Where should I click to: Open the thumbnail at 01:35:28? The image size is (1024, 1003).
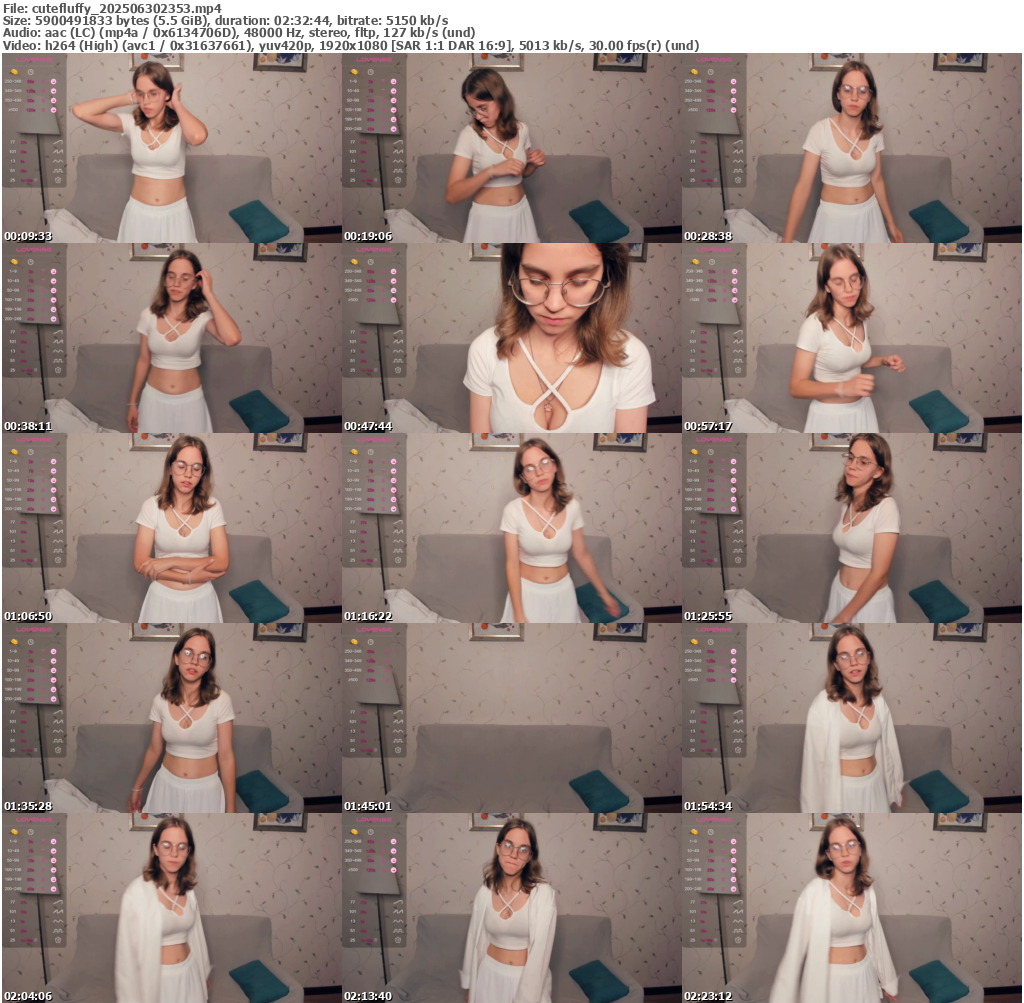pos(171,718)
